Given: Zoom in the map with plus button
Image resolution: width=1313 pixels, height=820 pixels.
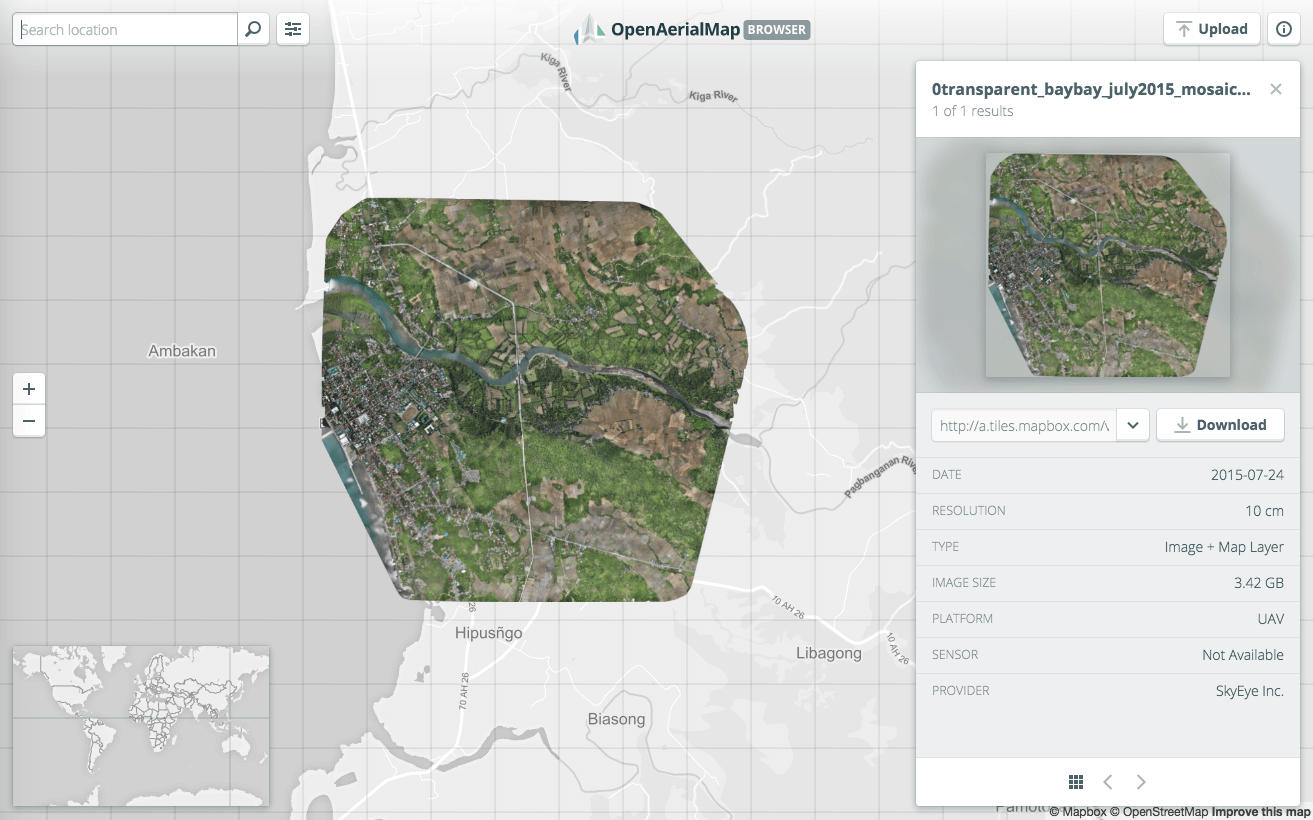Looking at the screenshot, I should 29,389.
